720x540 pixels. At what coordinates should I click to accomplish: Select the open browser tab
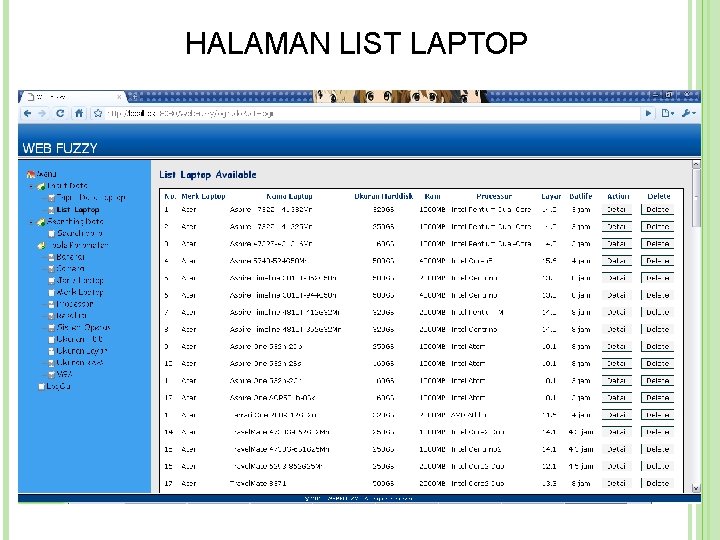click(x=73, y=97)
